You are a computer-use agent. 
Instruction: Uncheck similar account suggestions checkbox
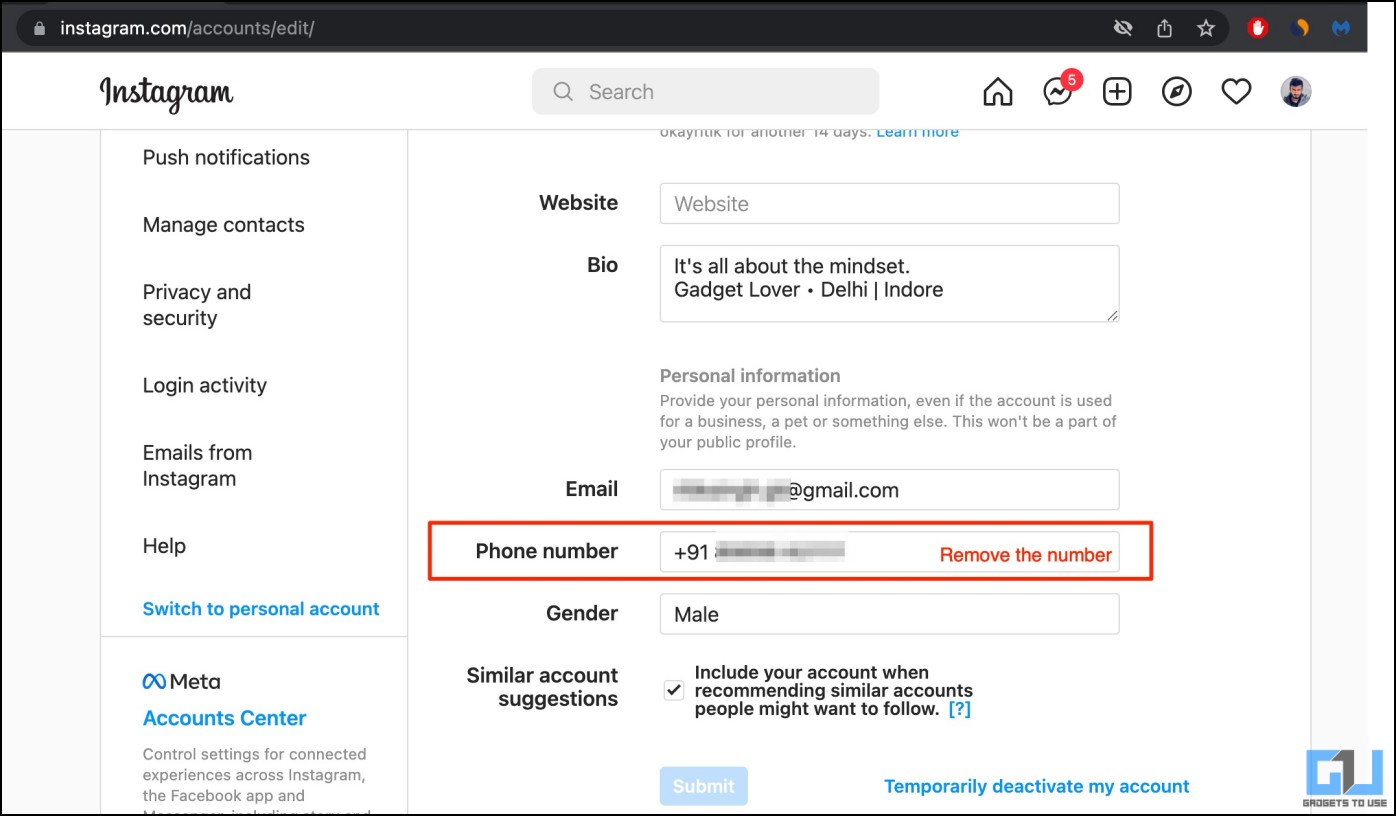pyautogui.click(x=674, y=690)
